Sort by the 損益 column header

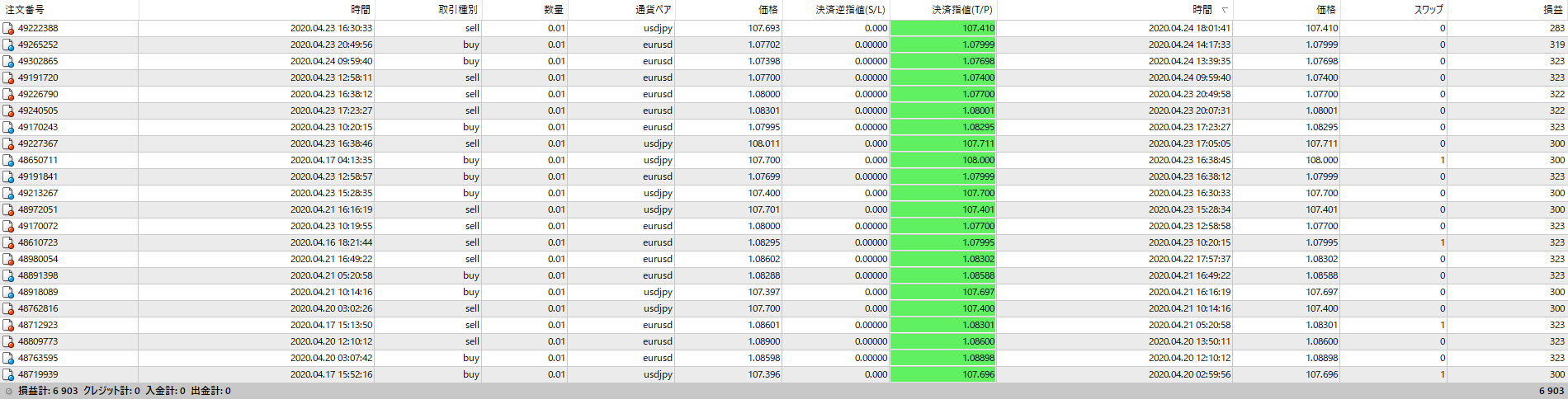[1508, 10]
